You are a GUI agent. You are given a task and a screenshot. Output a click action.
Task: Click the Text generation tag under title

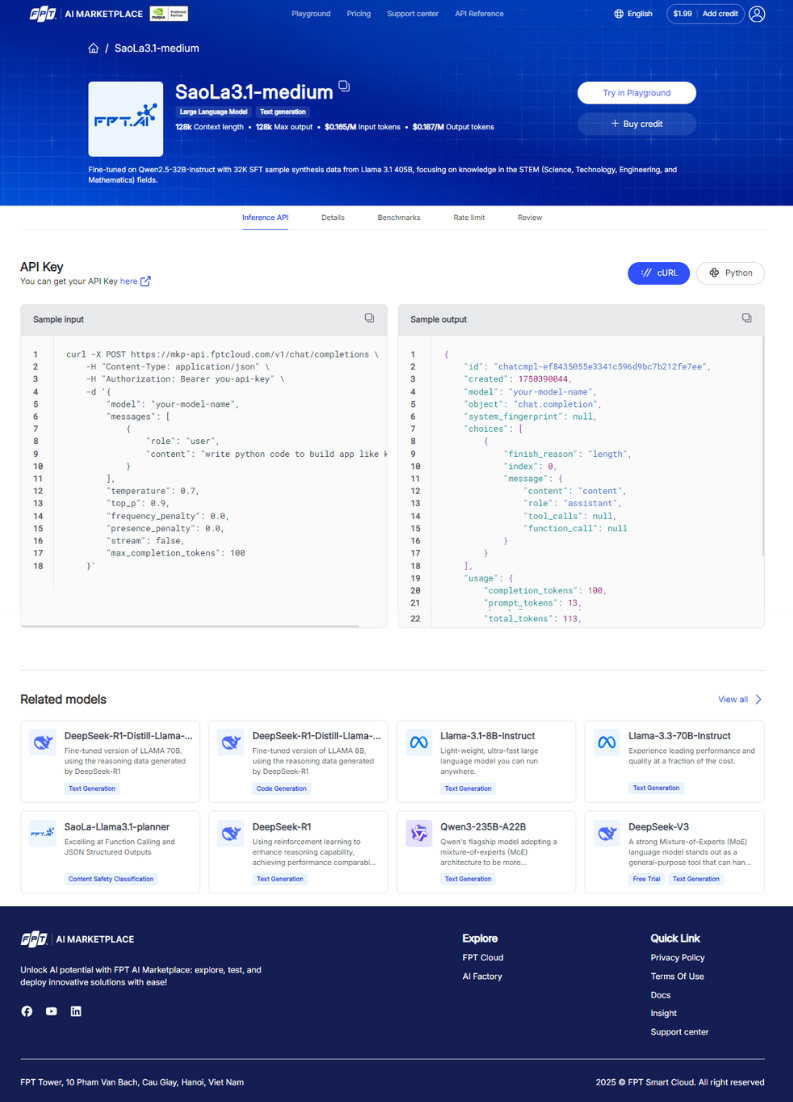point(283,112)
